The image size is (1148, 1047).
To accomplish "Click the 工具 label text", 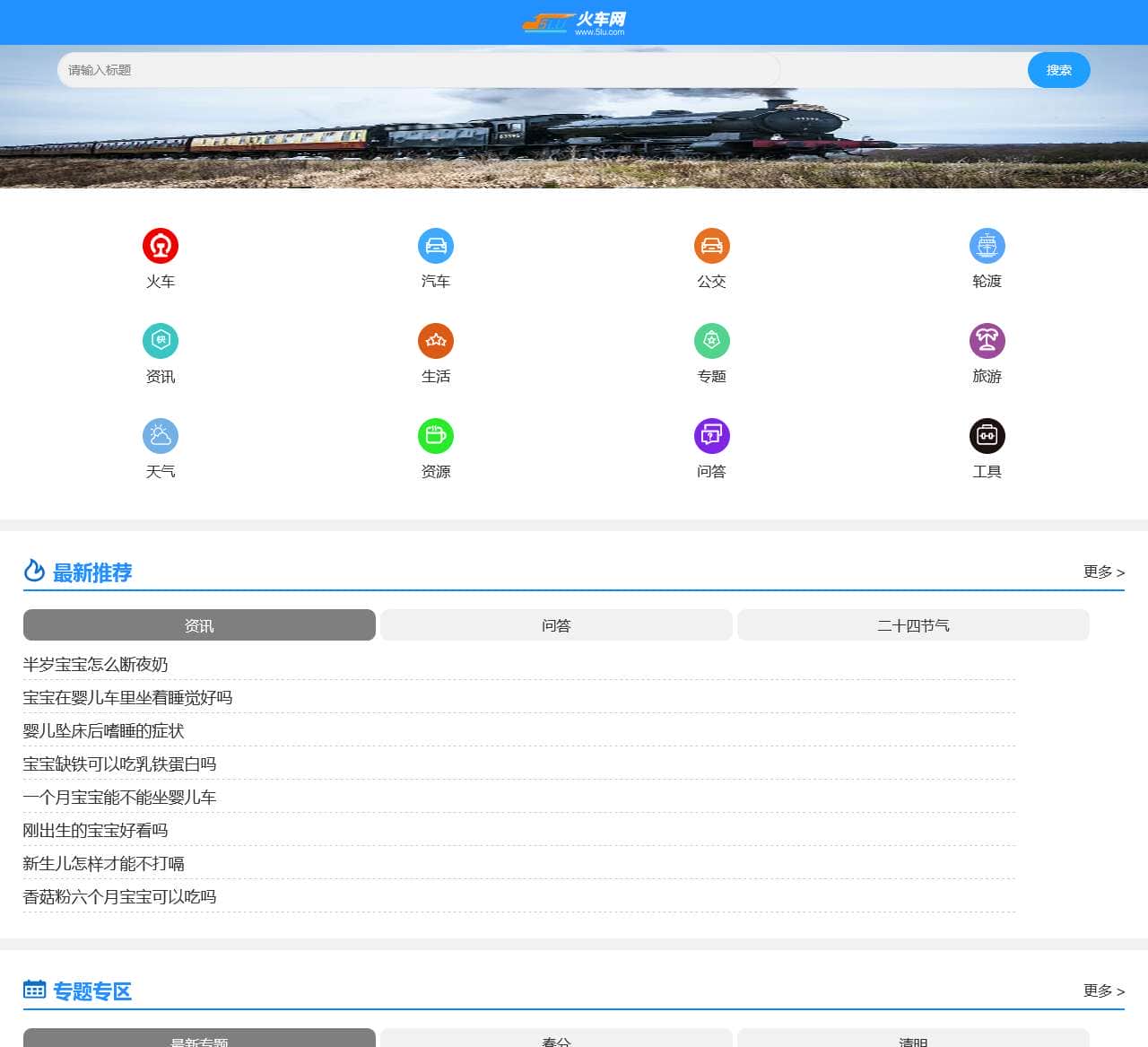I will click(x=987, y=472).
